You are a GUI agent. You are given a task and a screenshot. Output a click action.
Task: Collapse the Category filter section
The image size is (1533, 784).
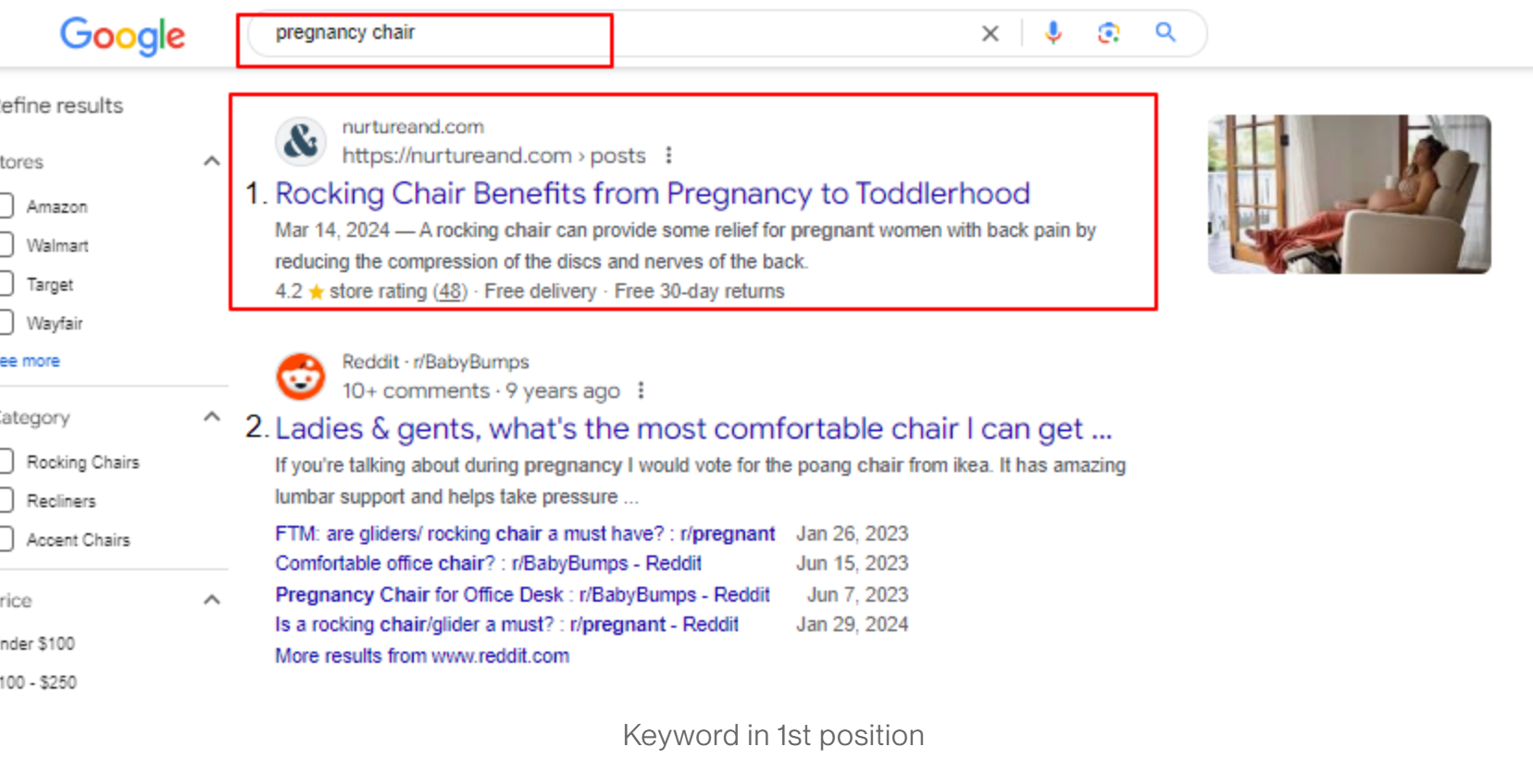[x=211, y=417]
